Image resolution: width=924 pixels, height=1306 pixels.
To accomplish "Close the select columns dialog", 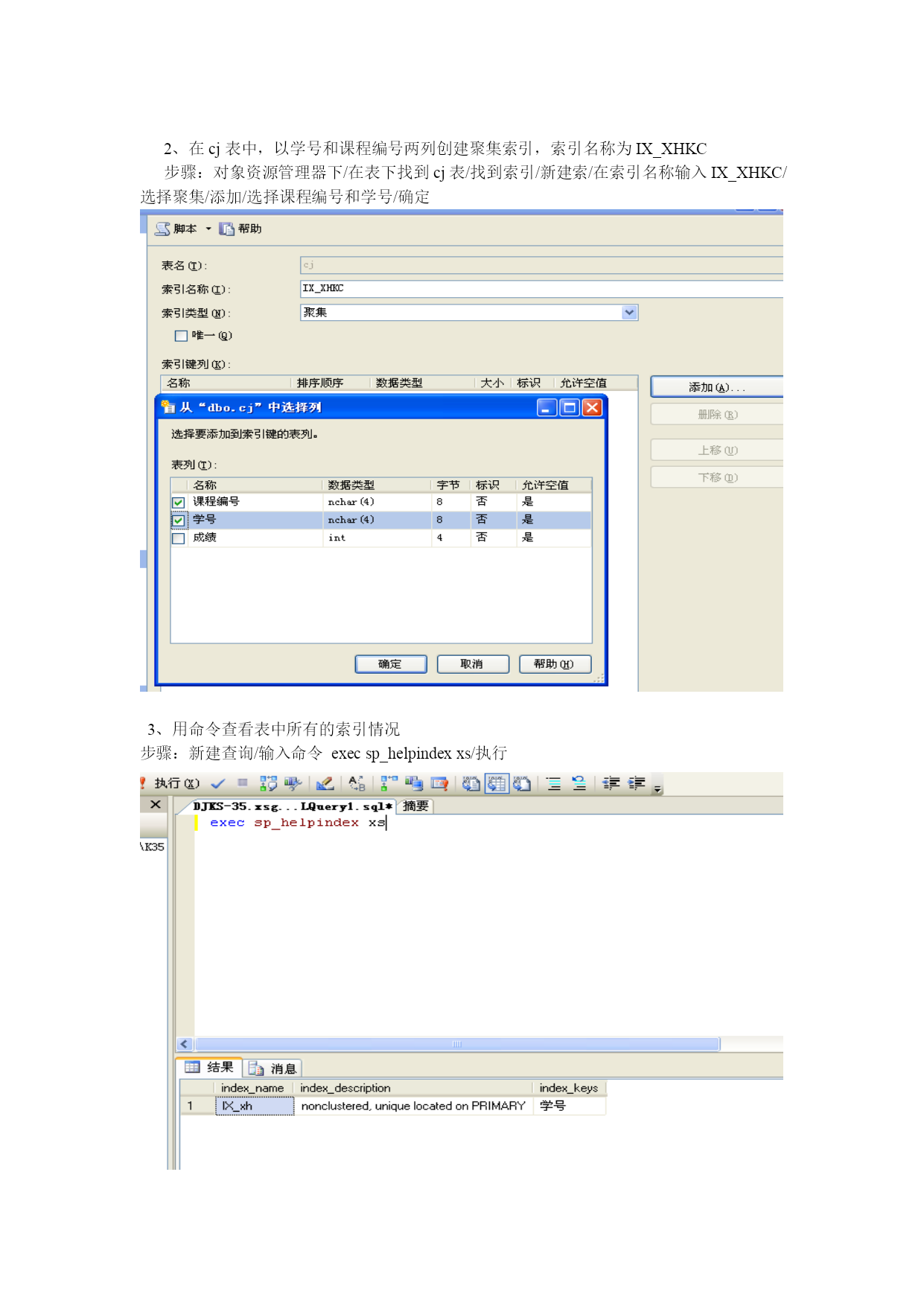I will click(592, 407).
